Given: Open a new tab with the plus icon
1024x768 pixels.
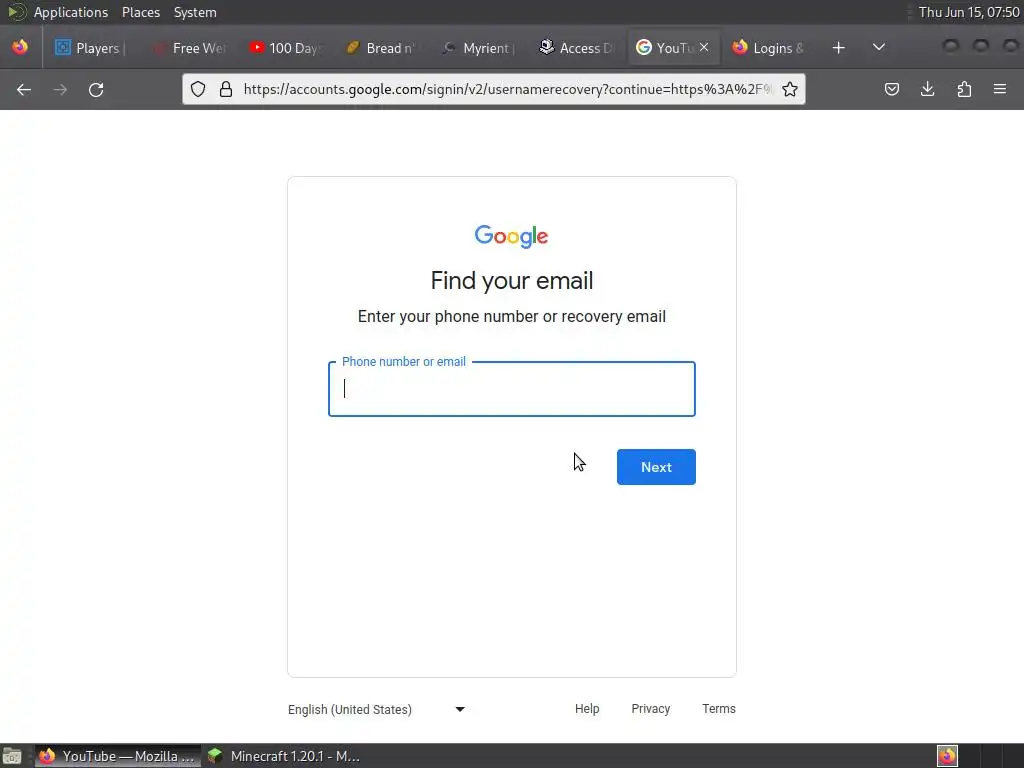Looking at the screenshot, I should click(x=839, y=48).
